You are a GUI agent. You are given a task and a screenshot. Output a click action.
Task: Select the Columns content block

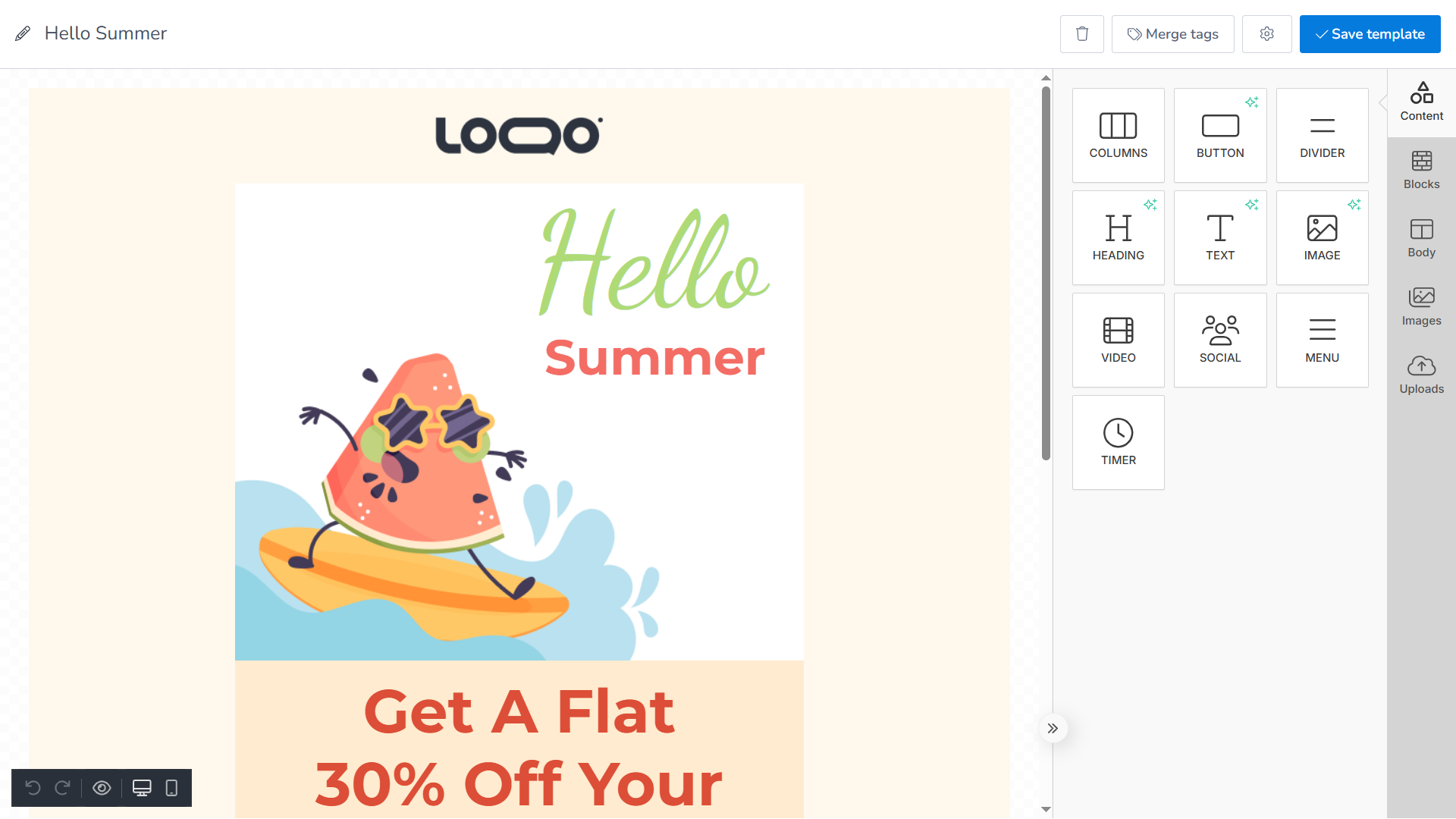1118,135
